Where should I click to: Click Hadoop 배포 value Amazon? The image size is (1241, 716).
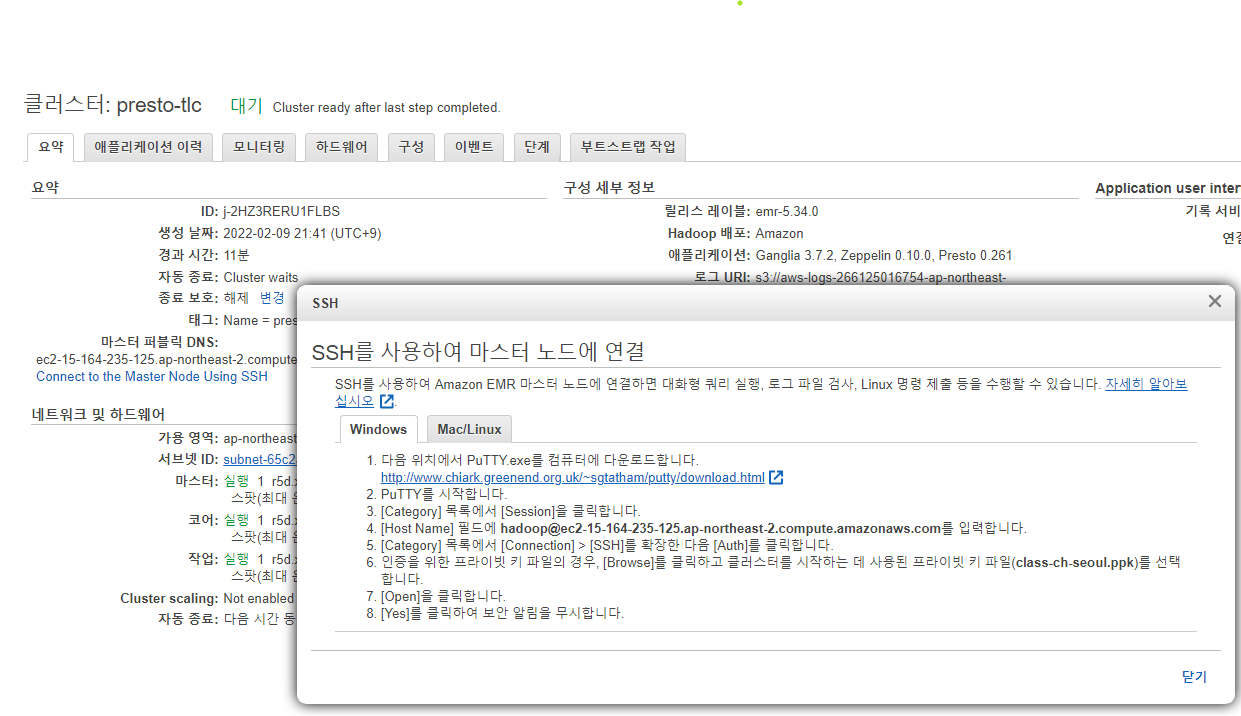pyautogui.click(x=779, y=234)
